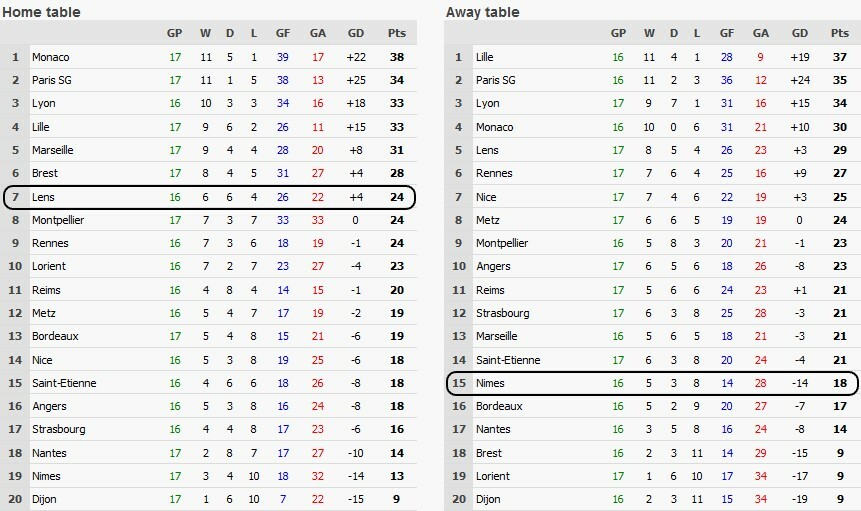Click Strasbourg in the Away table

pyautogui.click(x=503, y=313)
